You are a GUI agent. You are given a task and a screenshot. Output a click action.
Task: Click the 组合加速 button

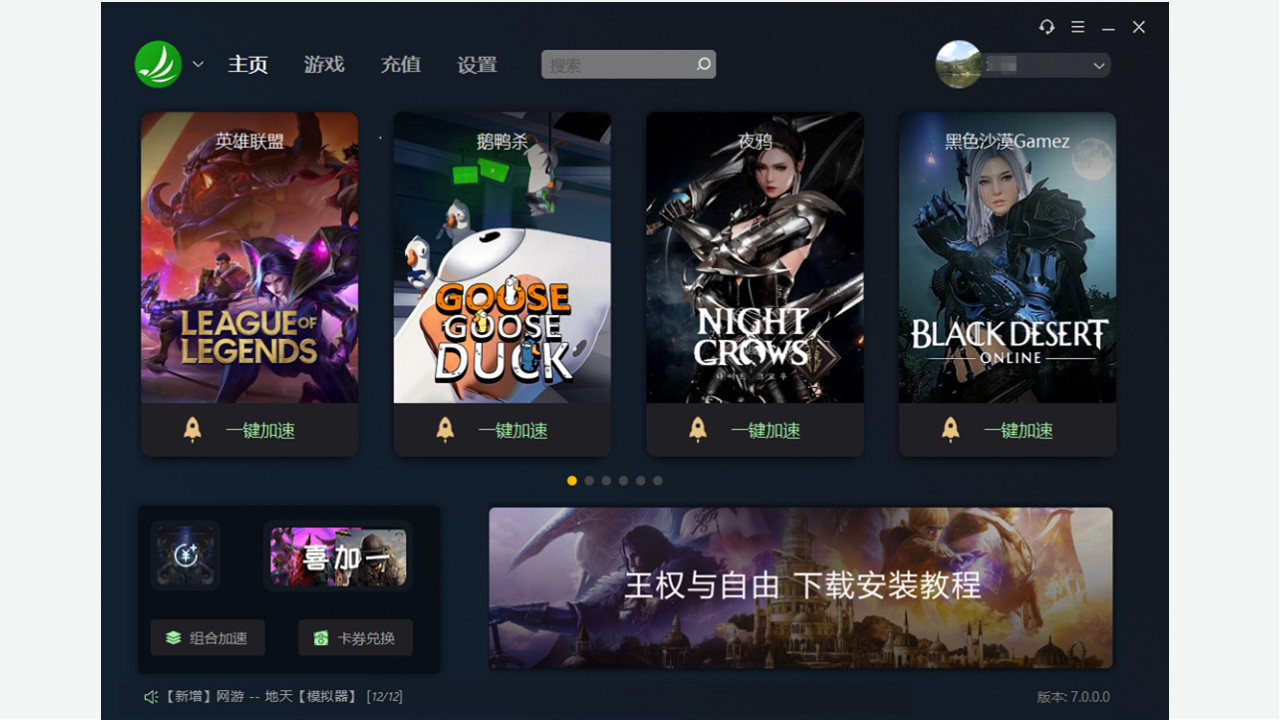[x=208, y=638]
